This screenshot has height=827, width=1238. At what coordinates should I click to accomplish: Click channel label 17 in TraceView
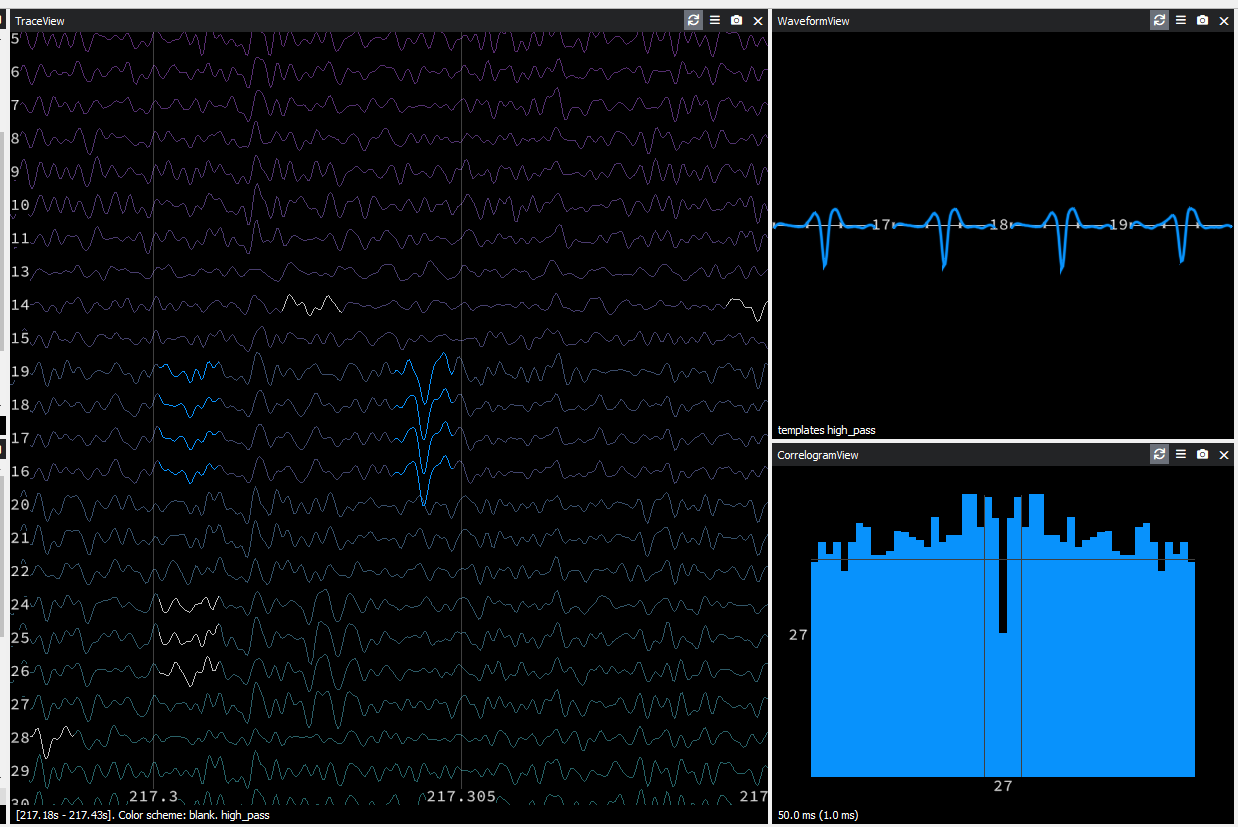point(20,437)
